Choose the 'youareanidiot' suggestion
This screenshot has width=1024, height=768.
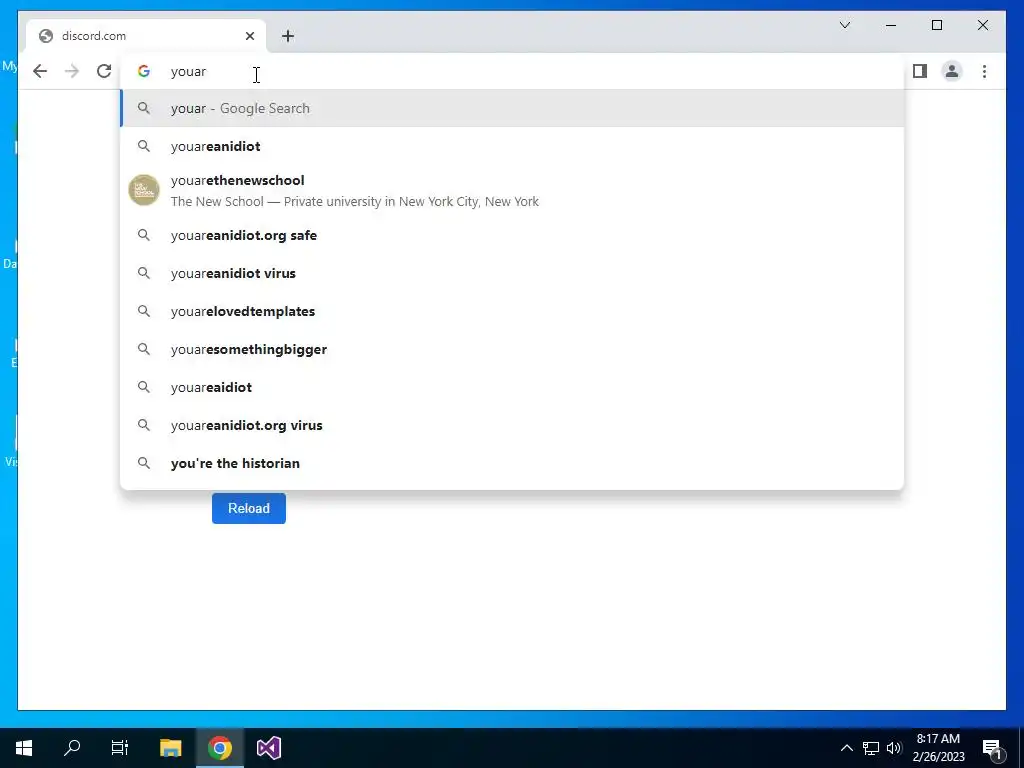(512, 146)
